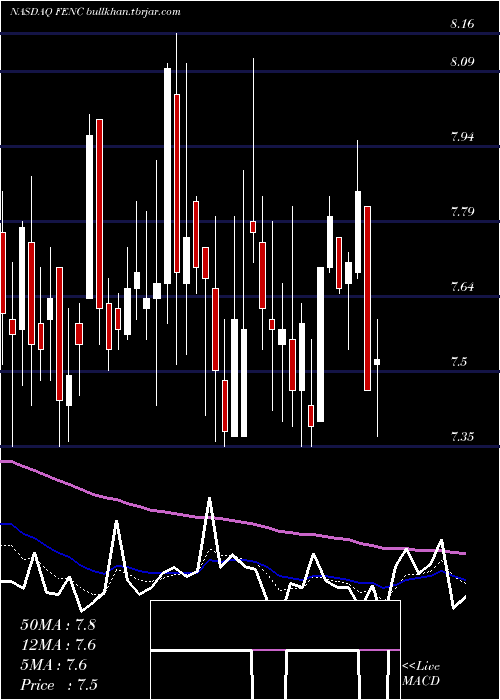Click the 7.94 price level label
Screen dimensions: 500x700
462,137
